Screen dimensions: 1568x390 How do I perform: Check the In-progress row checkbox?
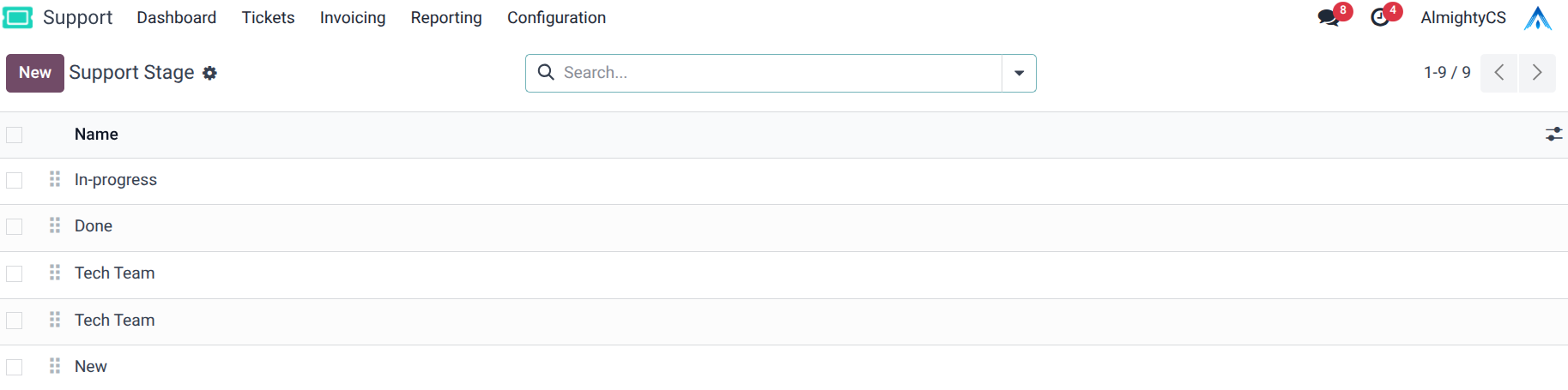pos(15,180)
